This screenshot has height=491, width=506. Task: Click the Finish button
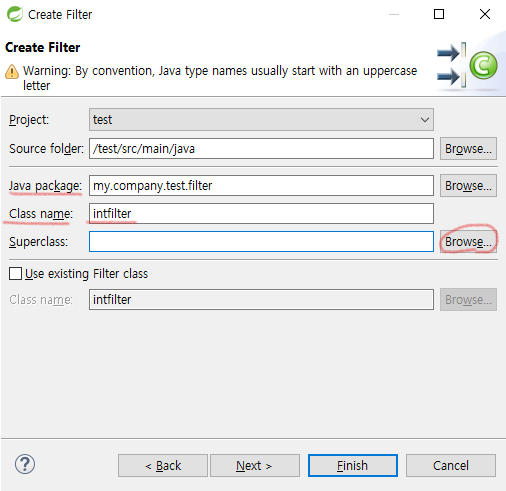353,465
